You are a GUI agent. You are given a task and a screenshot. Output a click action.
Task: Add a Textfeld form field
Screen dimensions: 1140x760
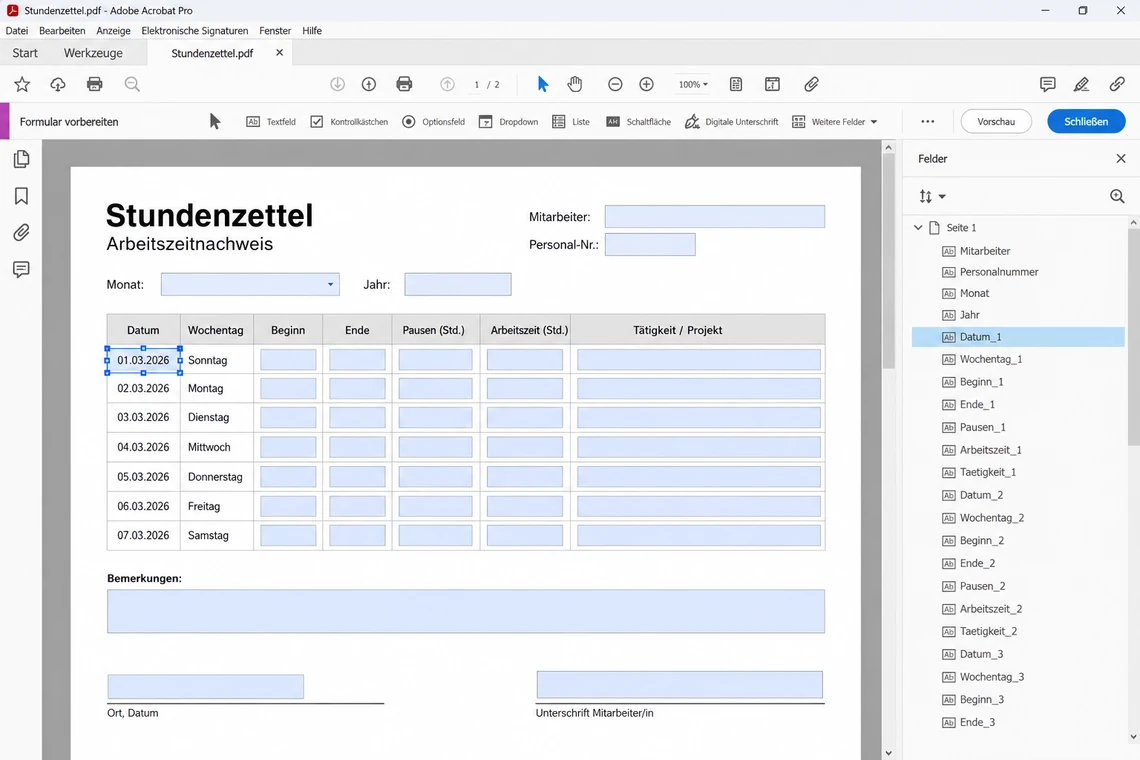pyautogui.click(x=271, y=121)
